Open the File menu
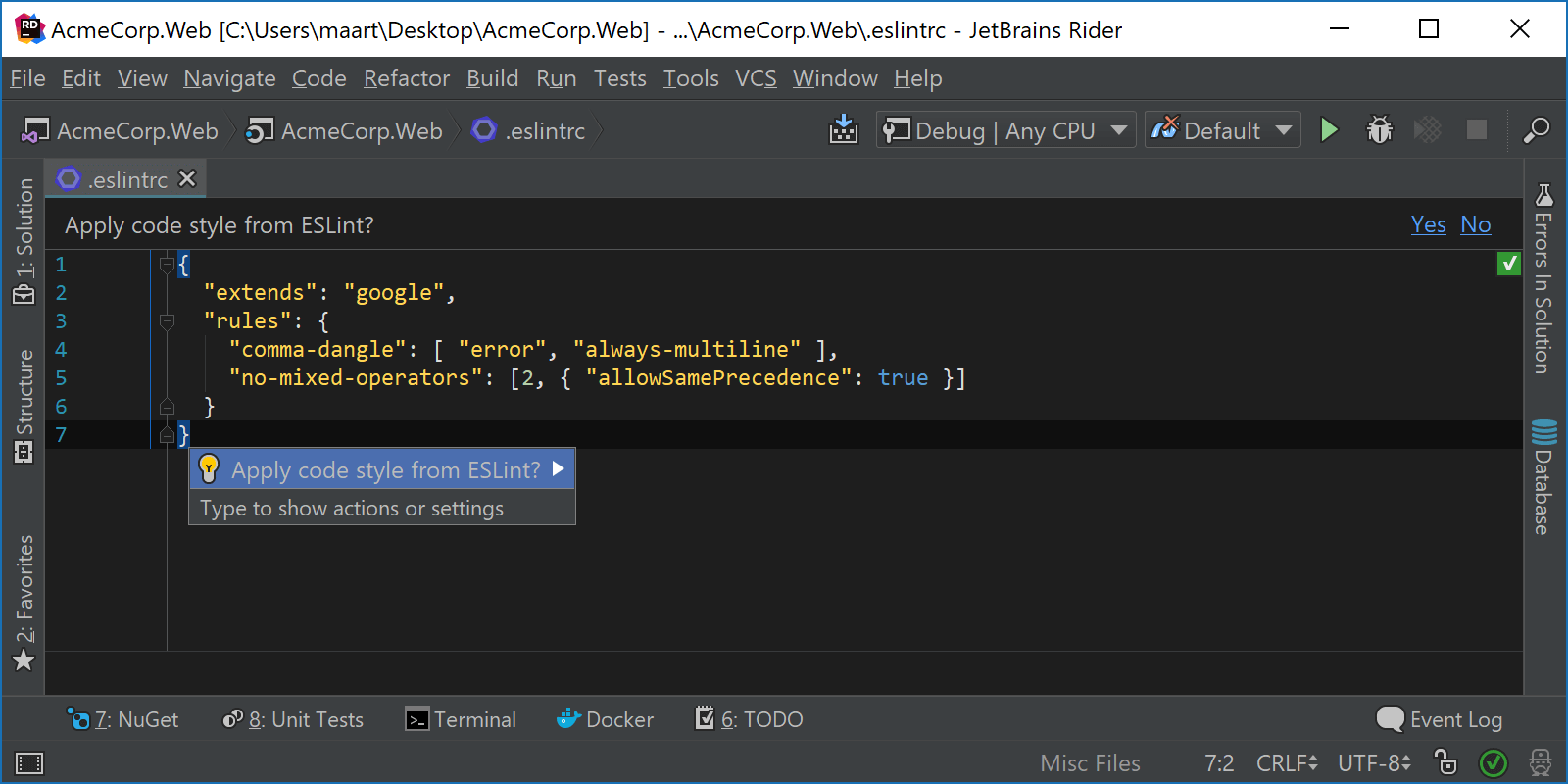This screenshot has width=1568, height=784. click(x=27, y=78)
